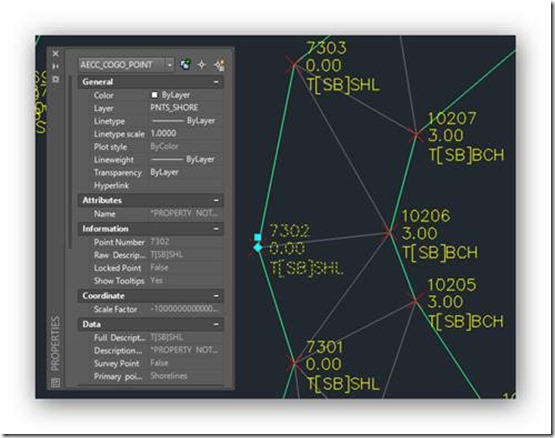Click the Transparency ByLayer field
Screen dimensions: 555x438
185,172
